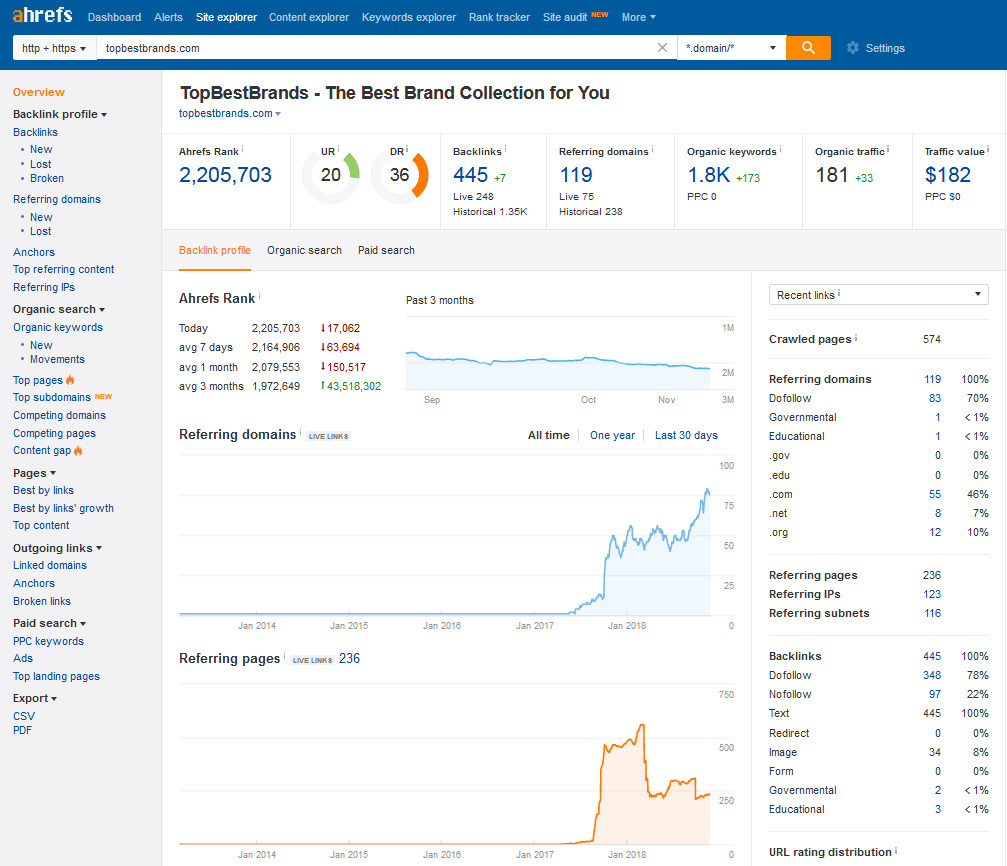Viewport: 1007px width, 866px height.
Task: Open Competing domains in the sidebar
Action: coord(59,416)
